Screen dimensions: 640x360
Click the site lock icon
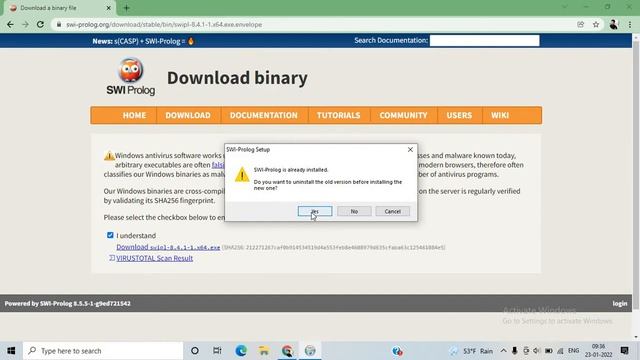tap(59, 24)
